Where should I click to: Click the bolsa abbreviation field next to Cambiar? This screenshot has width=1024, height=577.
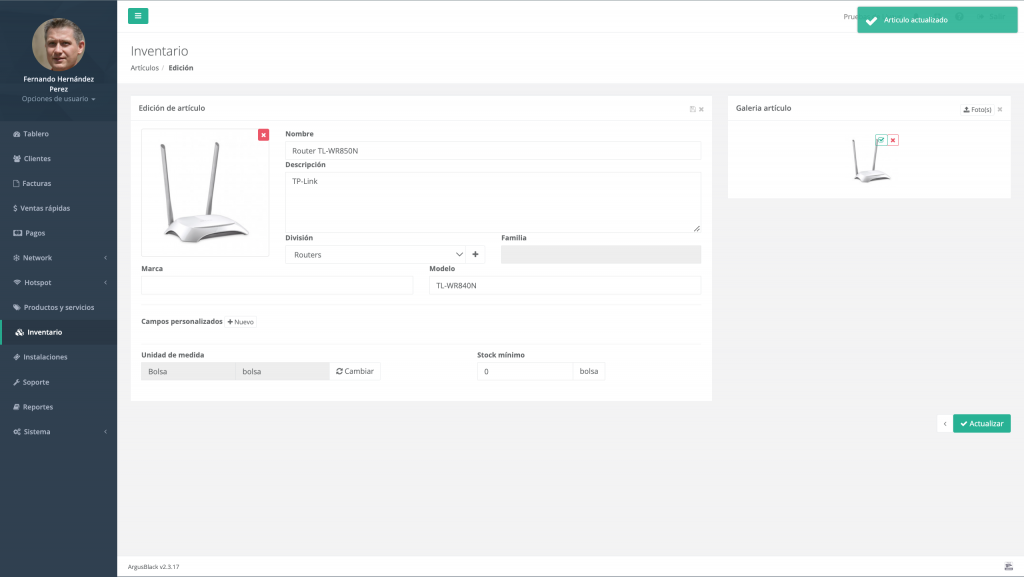pos(282,371)
